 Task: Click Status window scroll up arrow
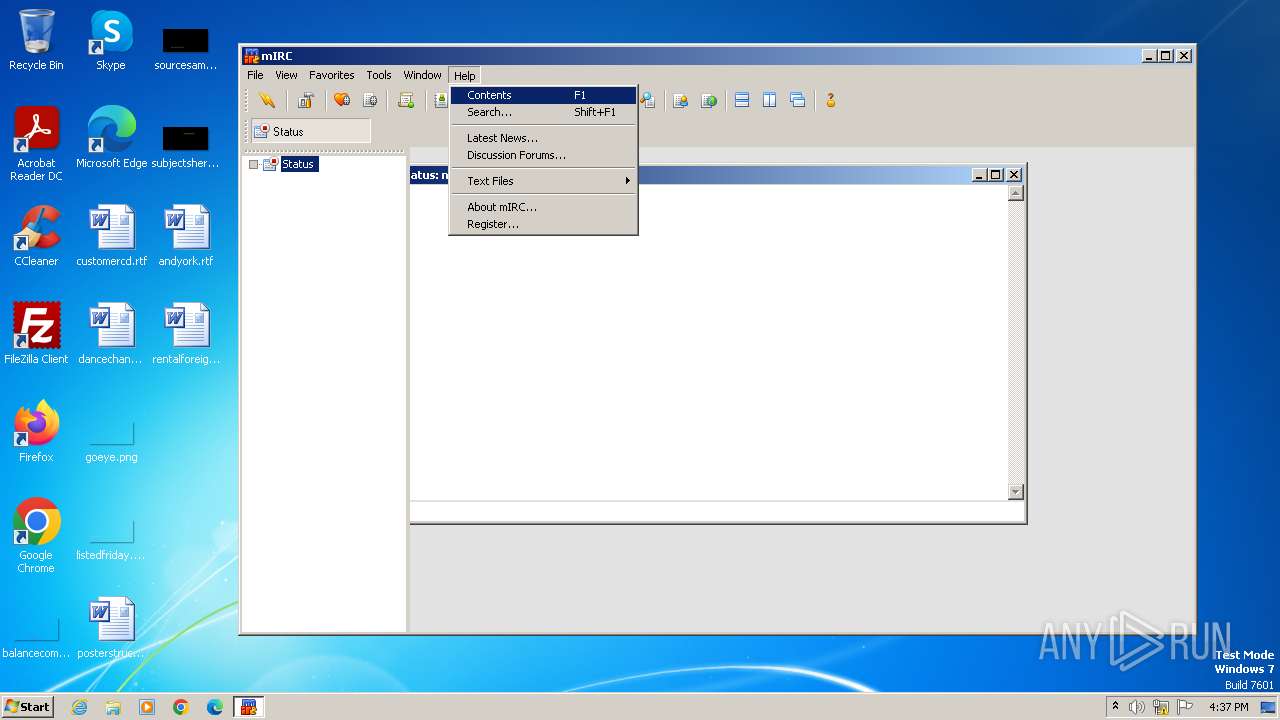1016,193
